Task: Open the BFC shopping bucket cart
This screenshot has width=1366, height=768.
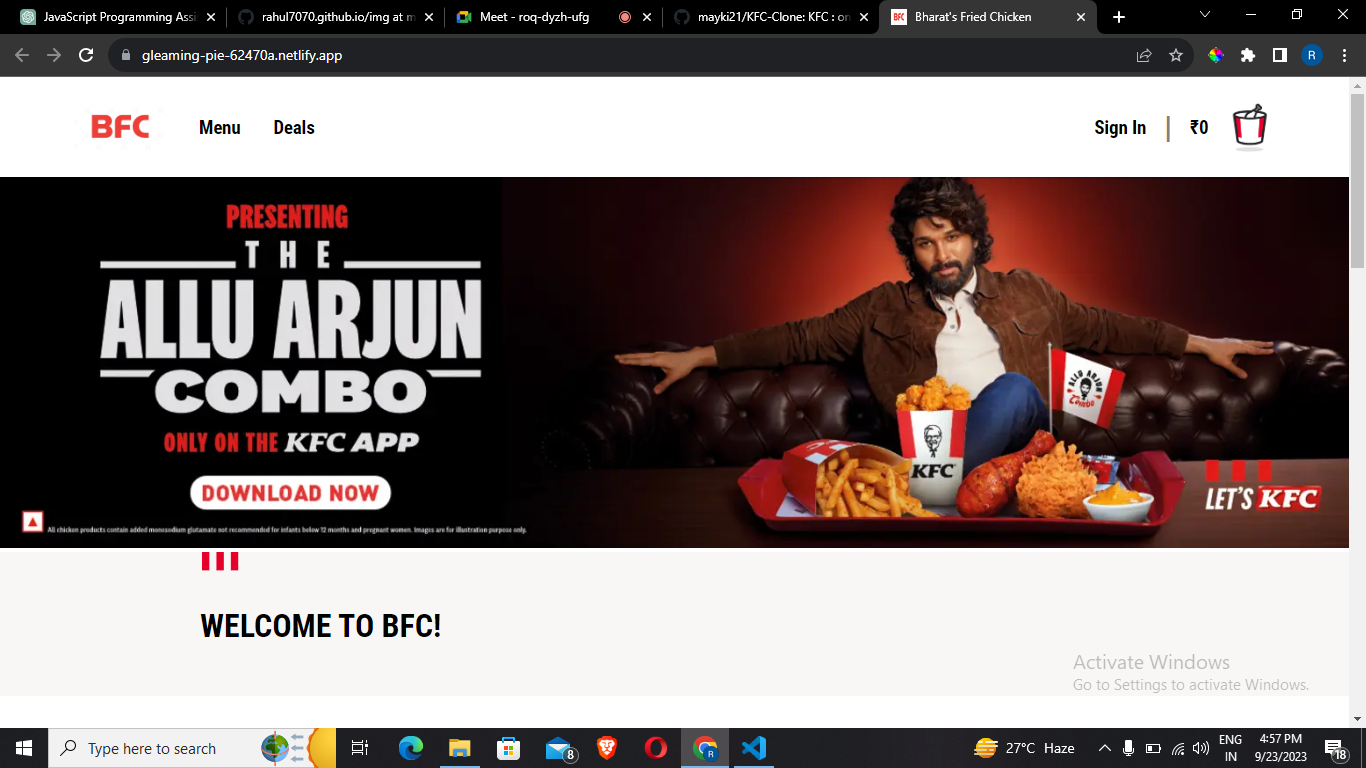Action: (x=1249, y=127)
